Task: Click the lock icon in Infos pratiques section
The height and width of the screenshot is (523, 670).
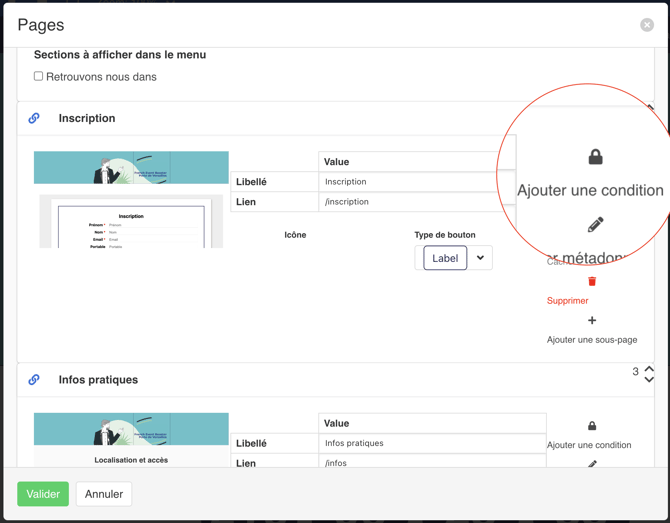Action: pyautogui.click(x=592, y=426)
